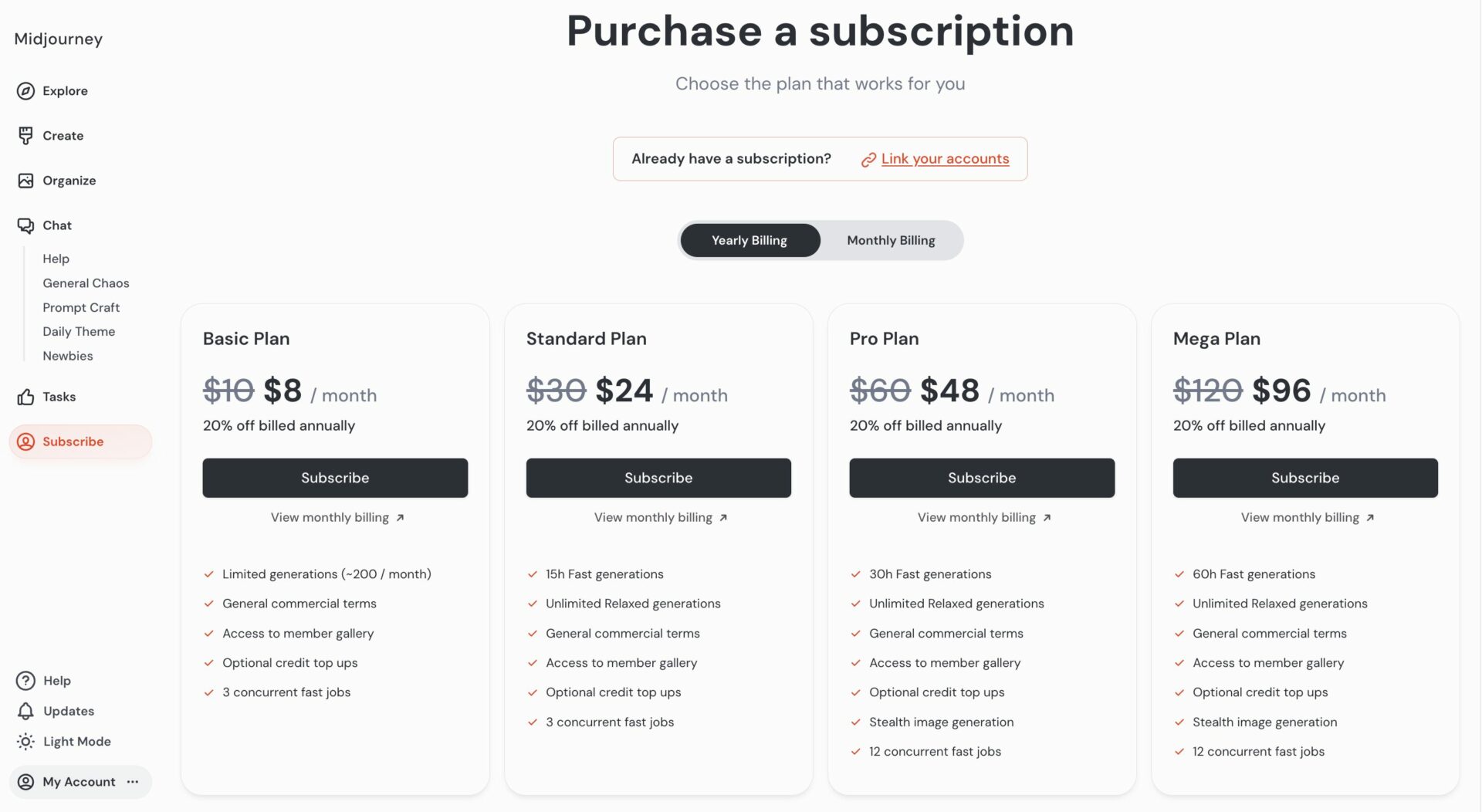Subscribe to the Standard Plan

point(658,478)
